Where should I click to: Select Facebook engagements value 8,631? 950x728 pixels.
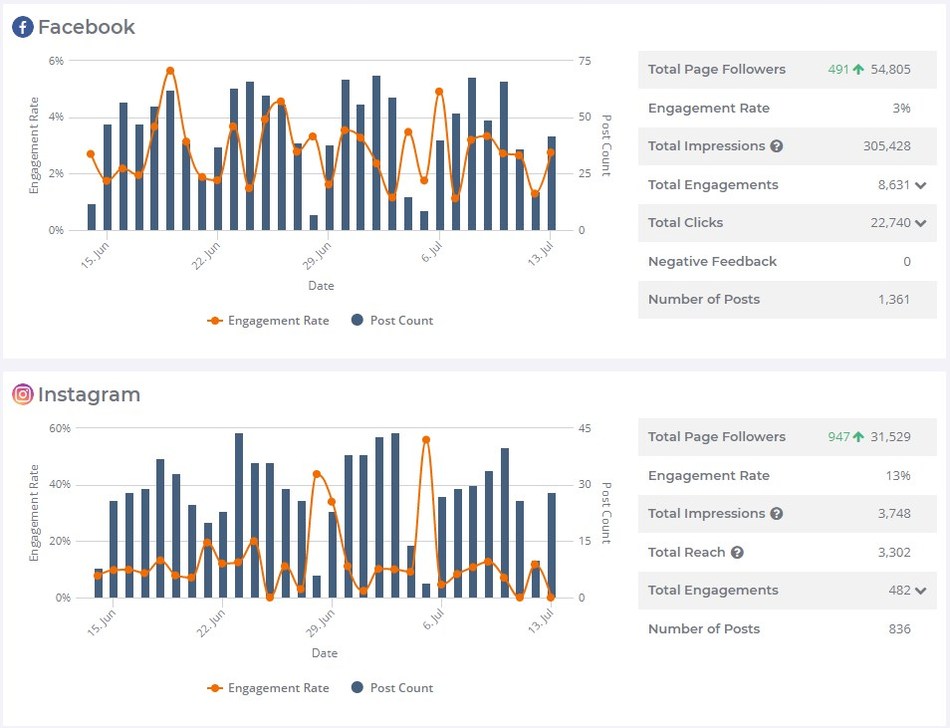pyautogui.click(x=894, y=185)
